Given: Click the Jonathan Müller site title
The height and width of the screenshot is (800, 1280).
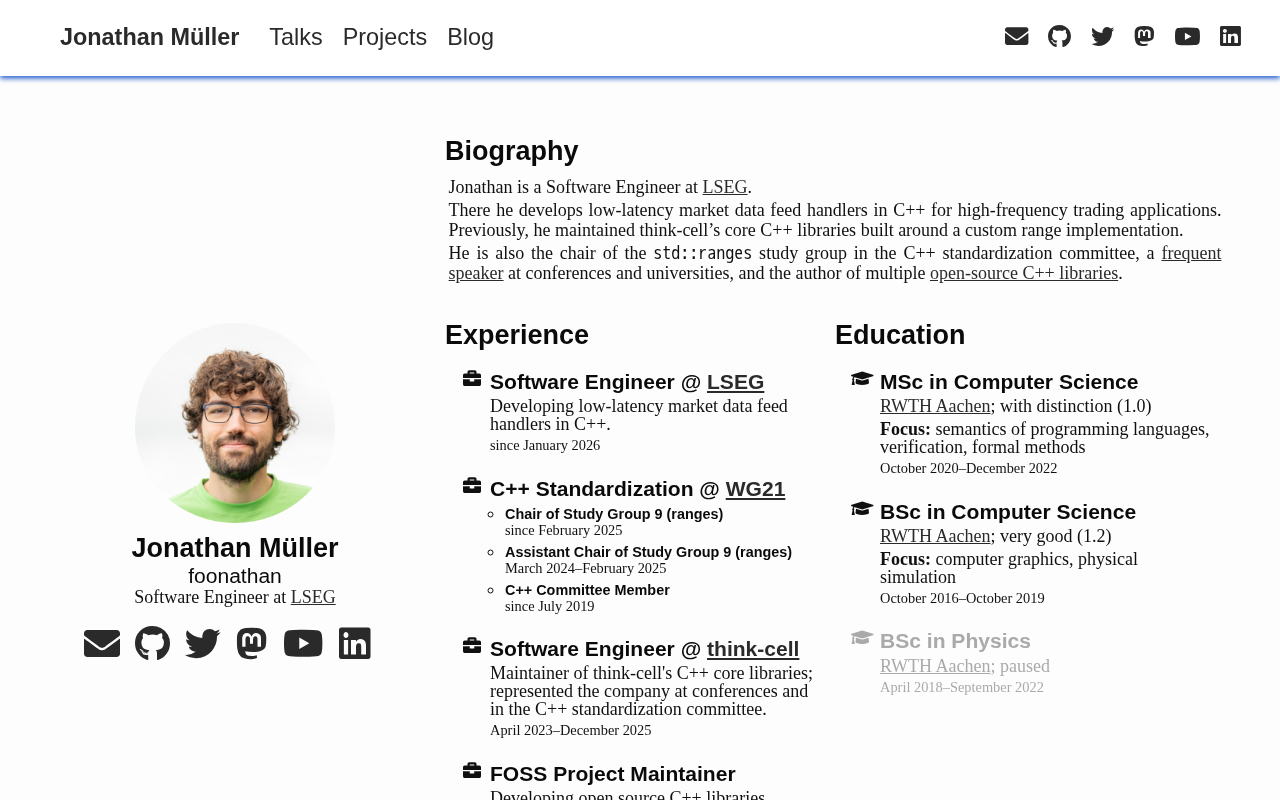Looking at the screenshot, I should [150, 37].
